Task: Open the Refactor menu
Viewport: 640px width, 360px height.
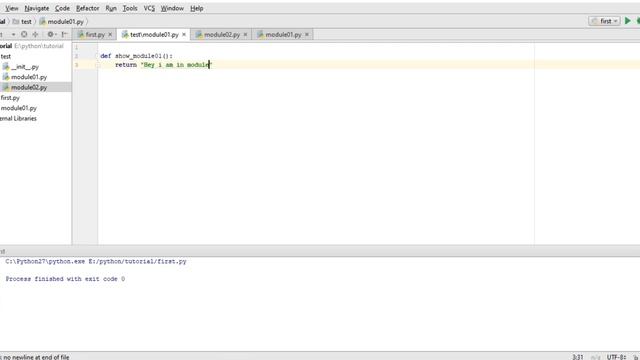Action: pyautogui.click(x=88, y=8)
